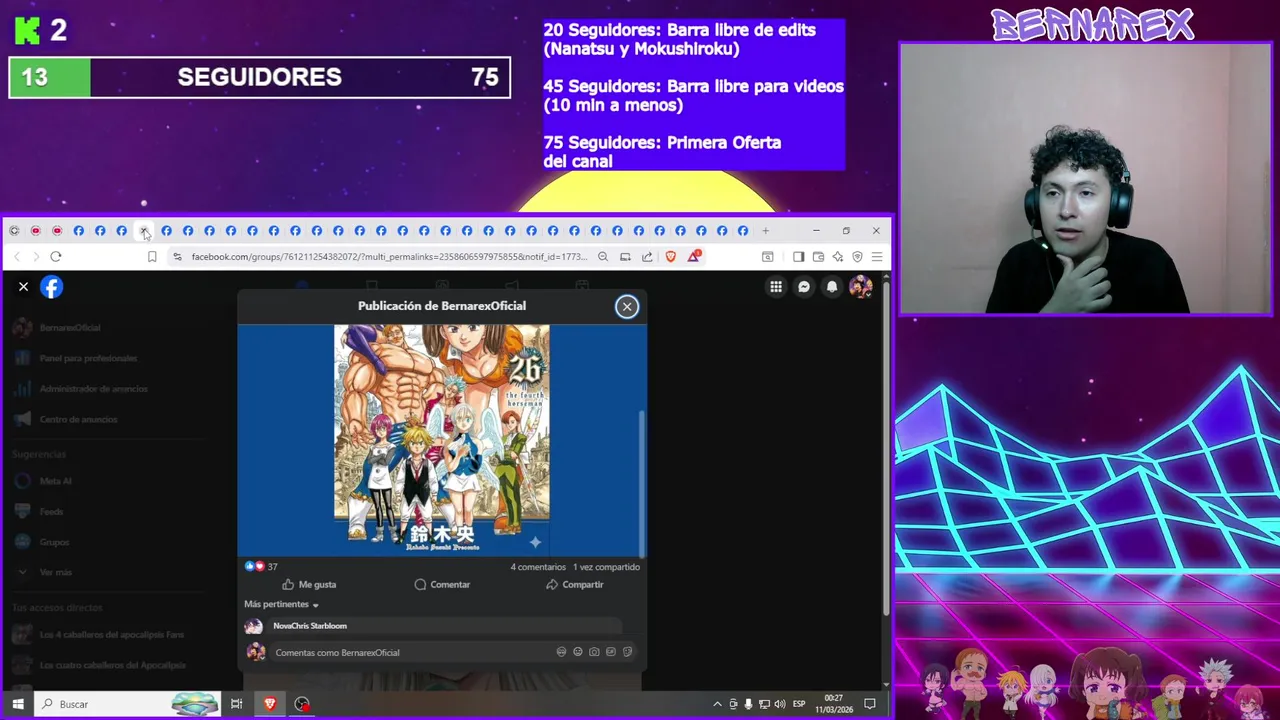Viewport: 1280px width, 720px height.
Task: Open NovaChris Starbloom's profile name
Action: tap(310, 626)
